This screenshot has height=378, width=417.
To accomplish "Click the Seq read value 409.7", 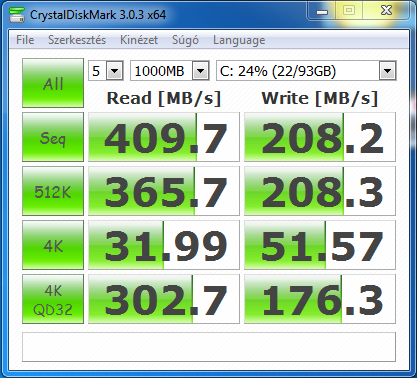I will pyautogui.click(x=164, y=137).
